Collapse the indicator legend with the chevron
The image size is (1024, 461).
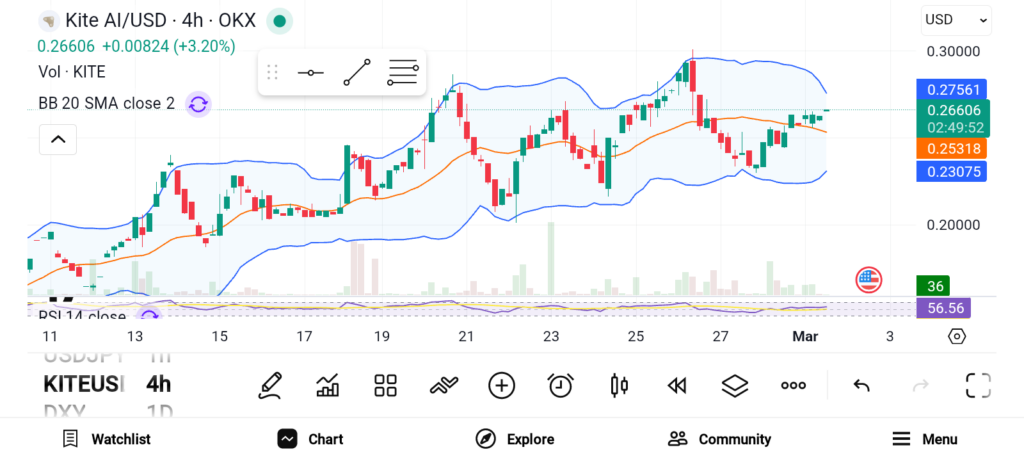58,139
